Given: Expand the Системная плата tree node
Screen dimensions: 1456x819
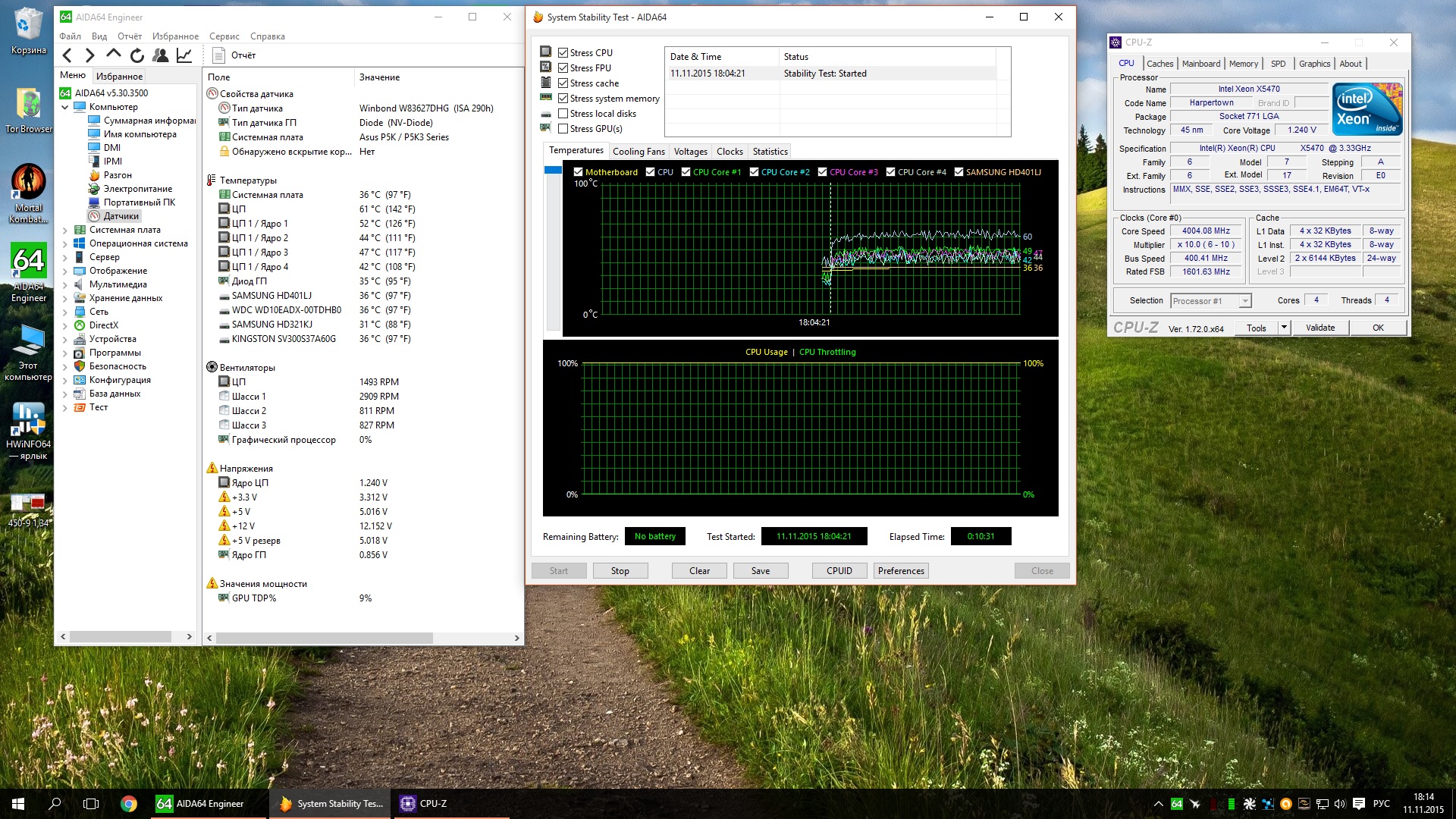Looking at the screenshot, I should pos(64,231).
